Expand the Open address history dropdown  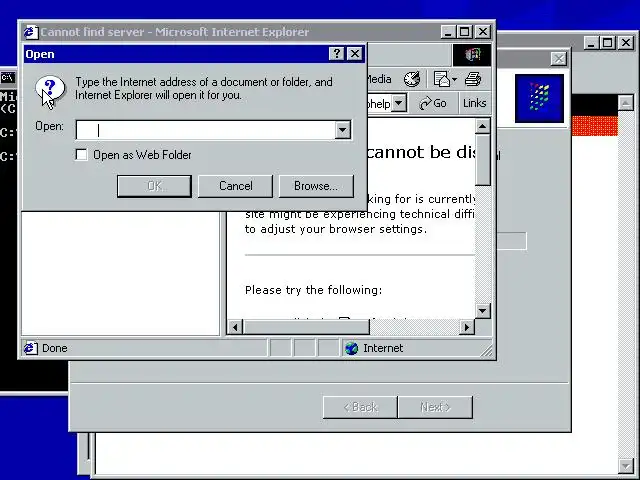[343, 130]
